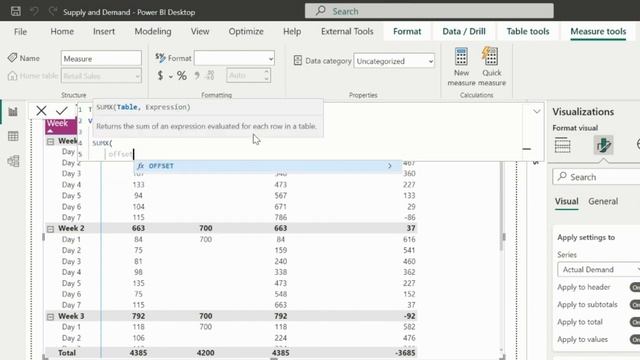The height and width of the screenshot is (360, 640).
Task: Open the currency format dropdown arrow
Action: (x=171, y=76)
